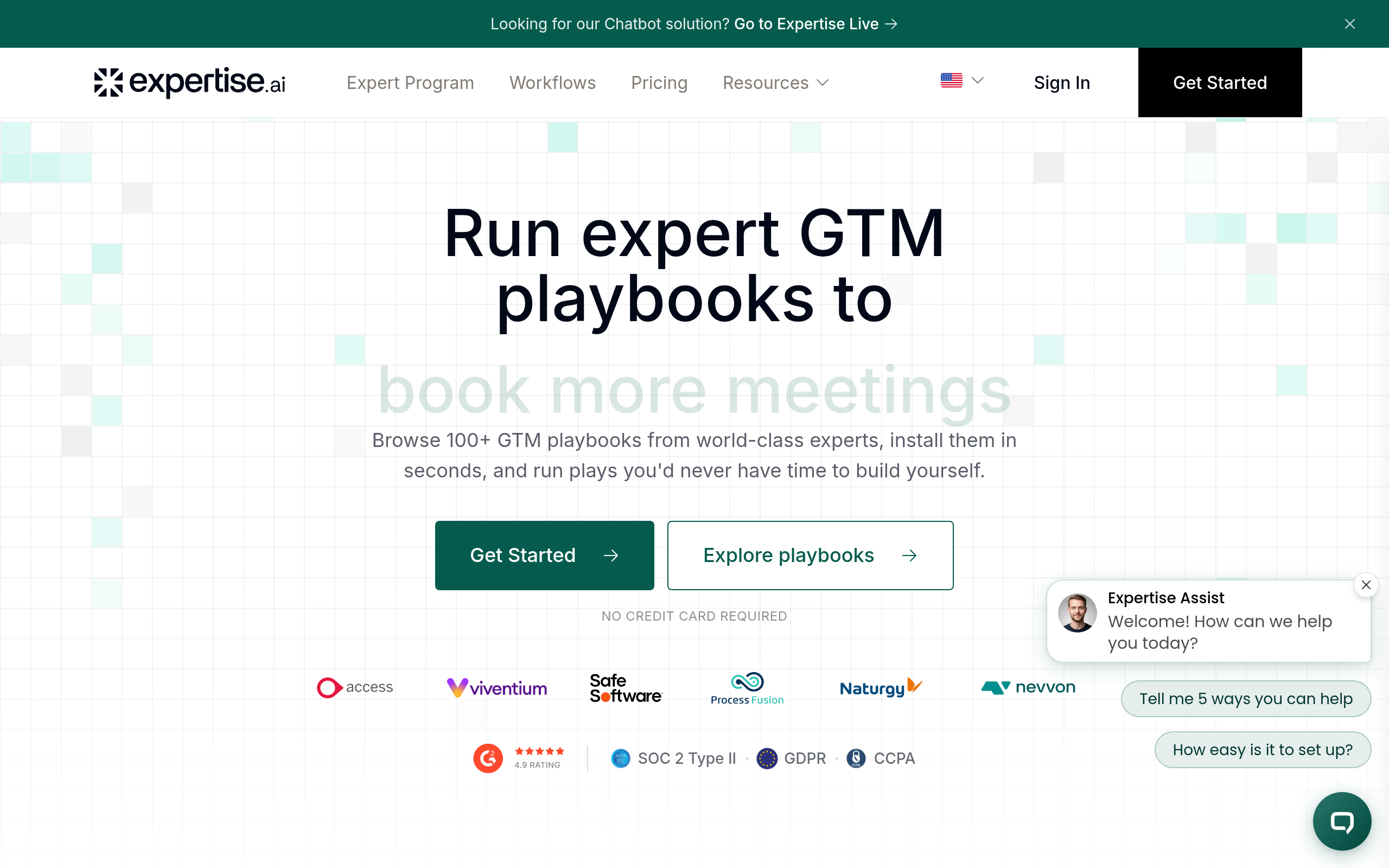Click the 'Welcome! How can we help' message
This screenshot has width=1389, height=868.
1220,632
